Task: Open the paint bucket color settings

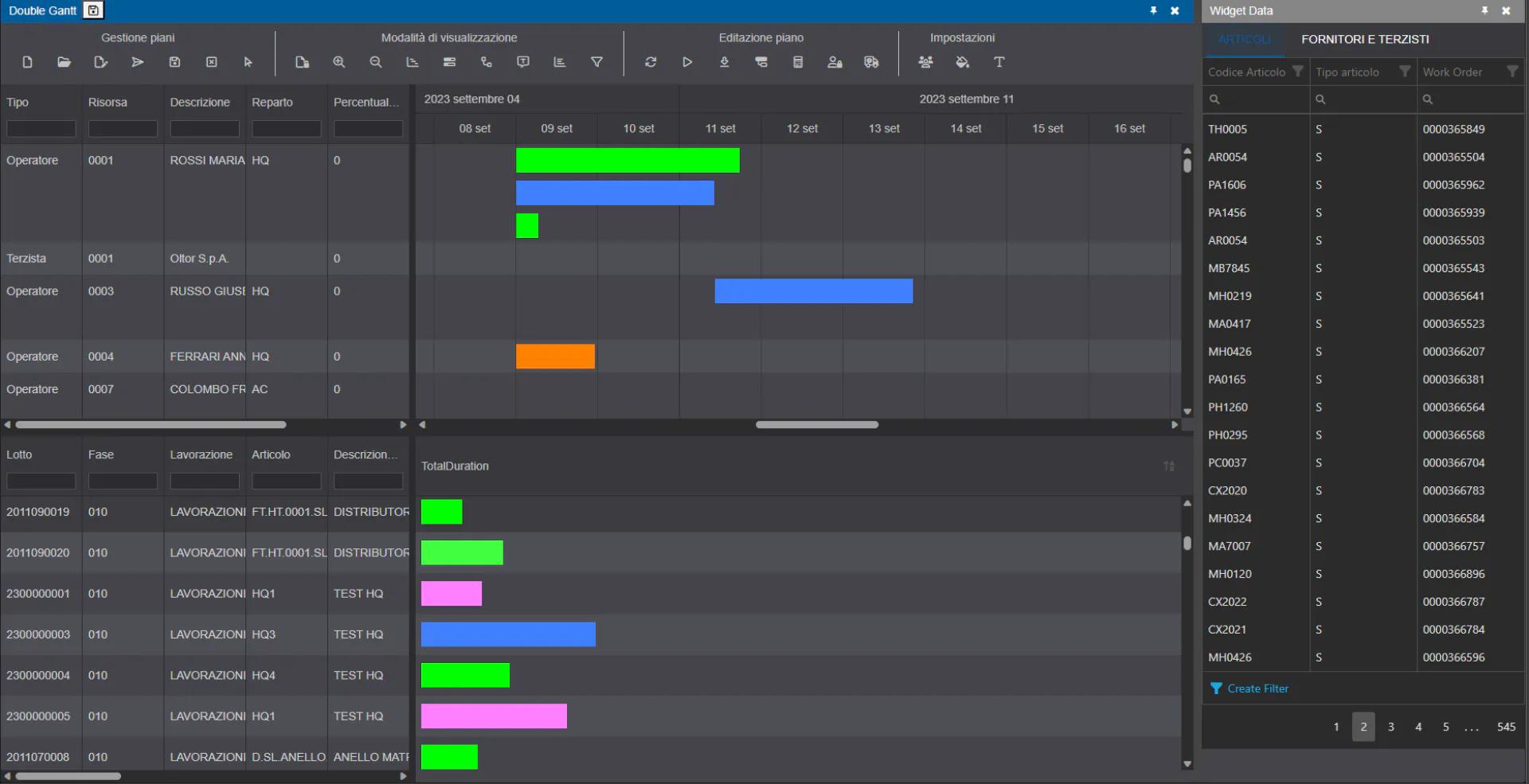Action: (x=962, y=62)
